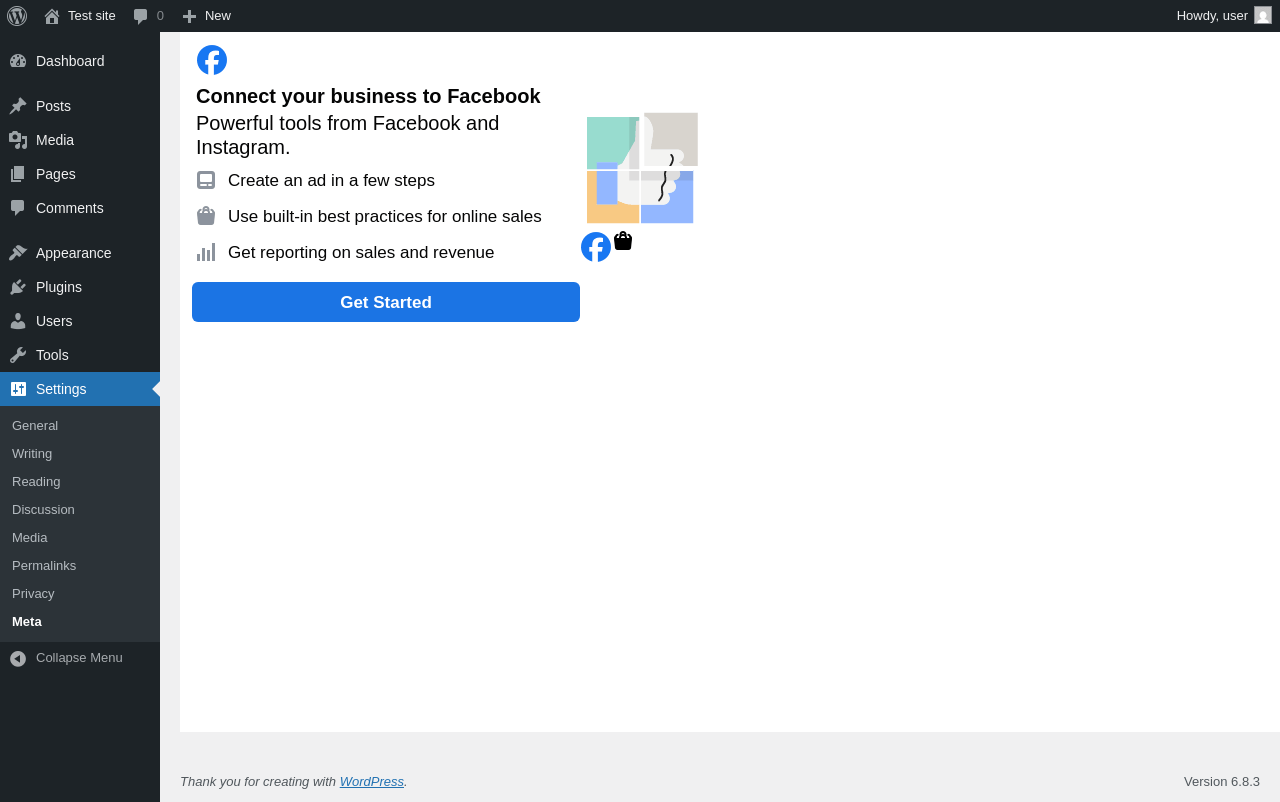Image resolution: width=1280 pixels, height=802 pixels.
Task: Click the bar chart icon beside reporting
Action: 206,252
